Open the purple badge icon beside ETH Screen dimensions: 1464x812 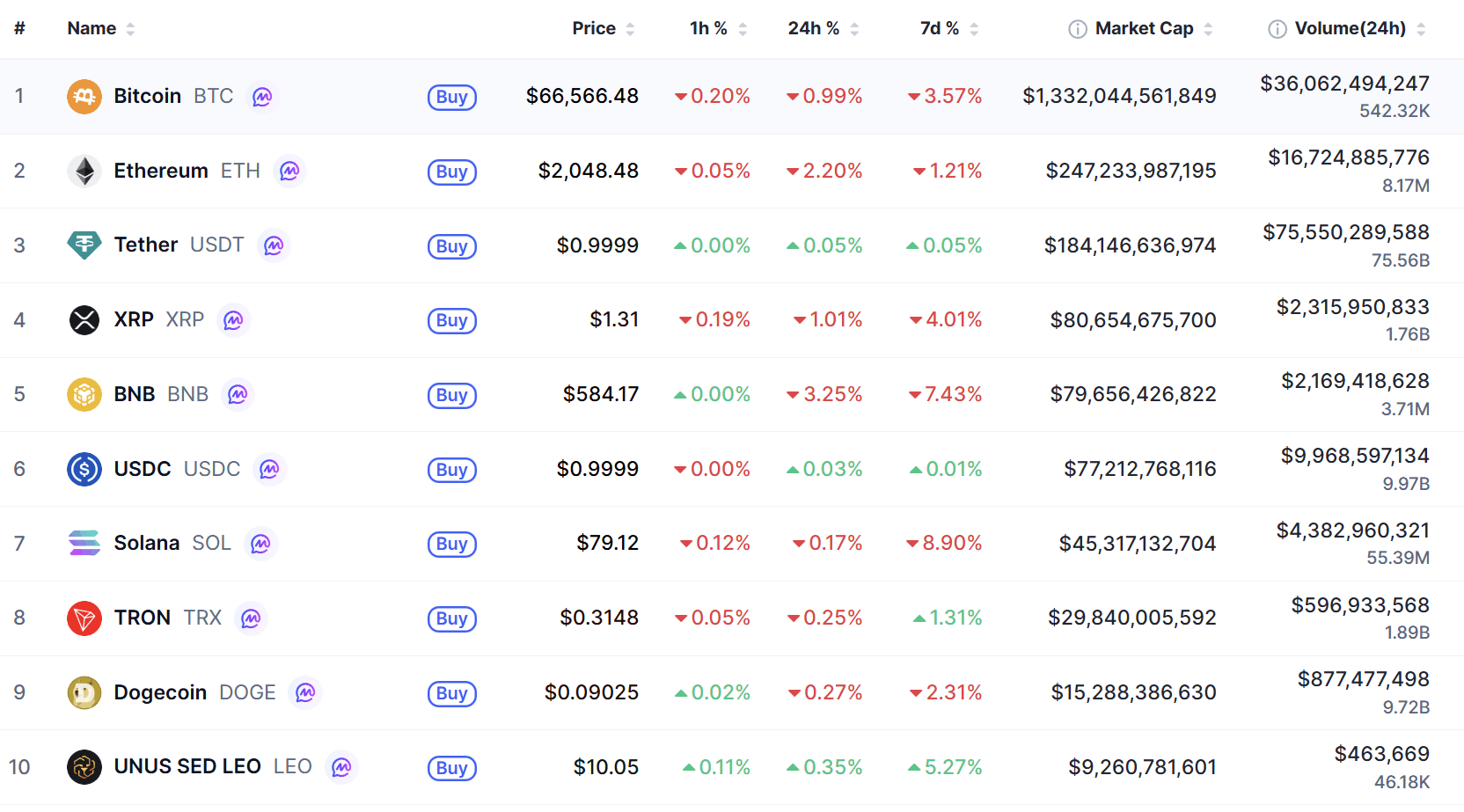[x=289, y=171]
